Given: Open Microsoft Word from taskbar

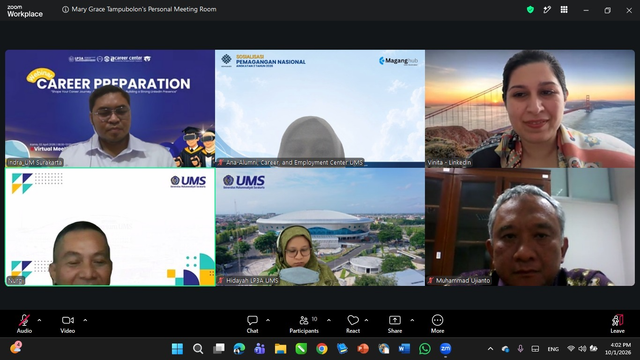Looking at the screenshot, I should 404,349.
